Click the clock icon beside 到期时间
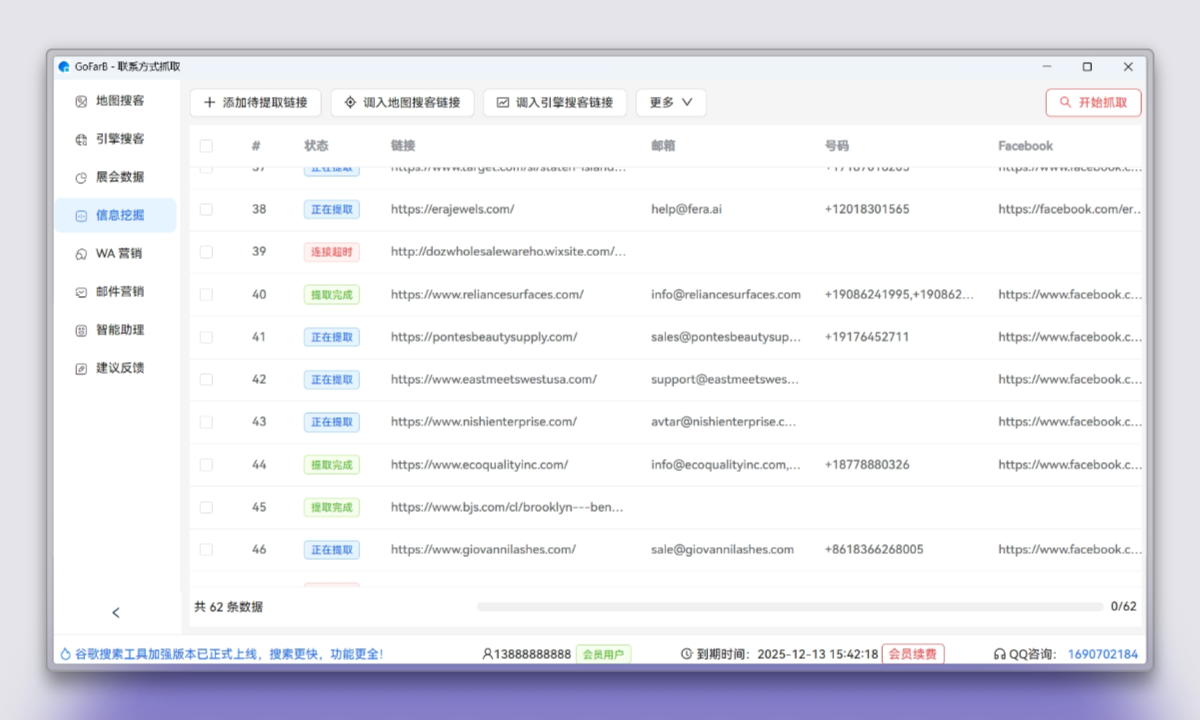Screen dimensions: 1200x720 pos(686,654)
